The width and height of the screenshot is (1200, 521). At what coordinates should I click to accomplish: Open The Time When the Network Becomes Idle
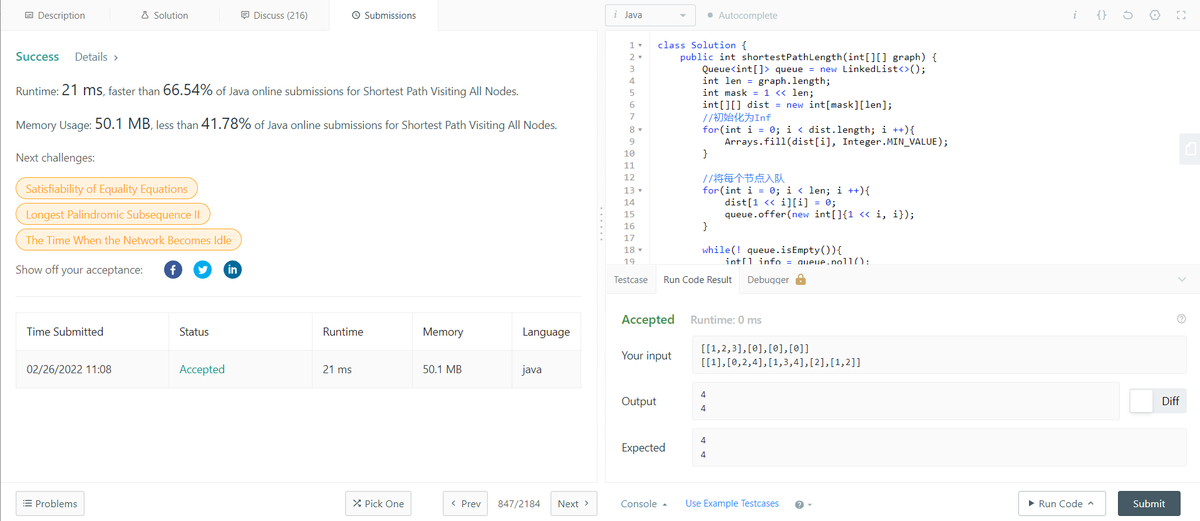128,240
